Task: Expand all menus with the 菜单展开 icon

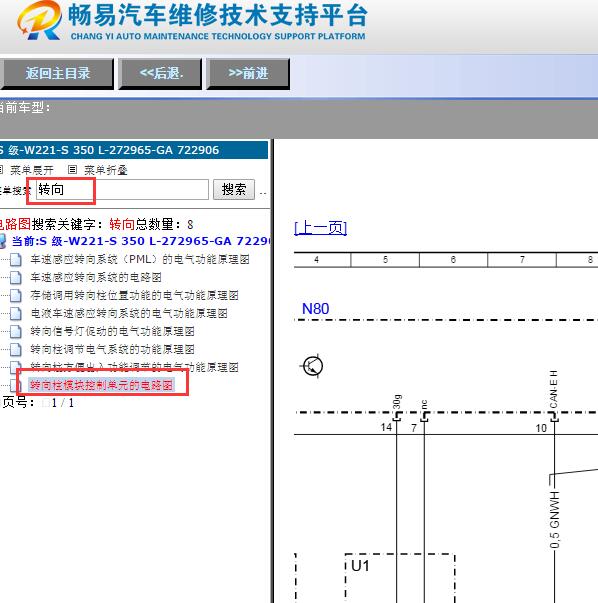Action: click(2, 170)
